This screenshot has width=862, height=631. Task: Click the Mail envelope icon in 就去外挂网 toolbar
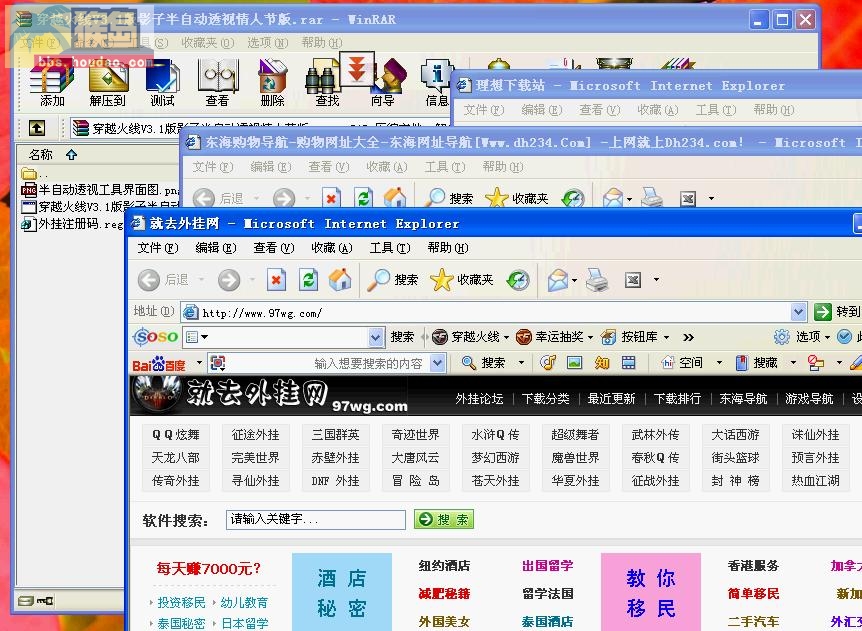point(558,280)
